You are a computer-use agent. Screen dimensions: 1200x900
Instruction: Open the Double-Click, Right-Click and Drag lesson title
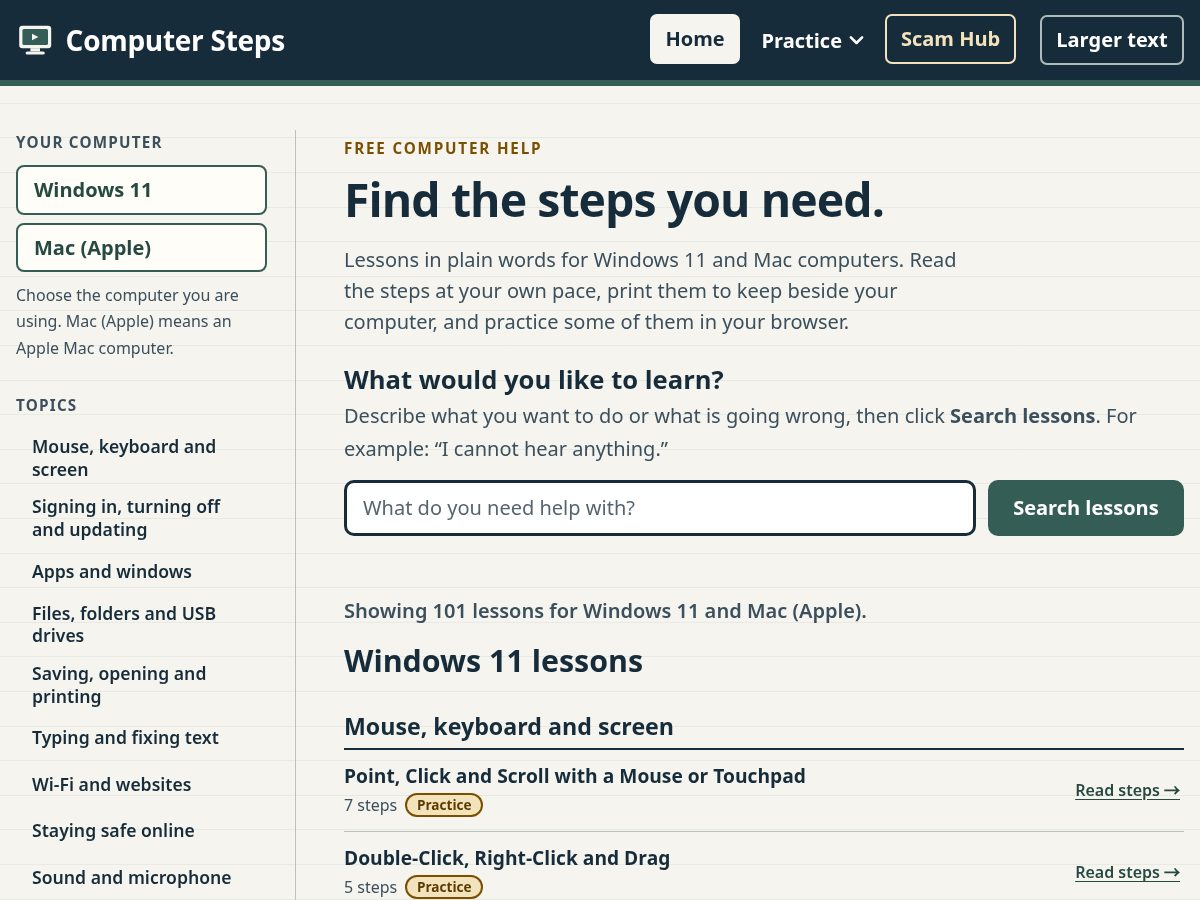tap(507, 858)
